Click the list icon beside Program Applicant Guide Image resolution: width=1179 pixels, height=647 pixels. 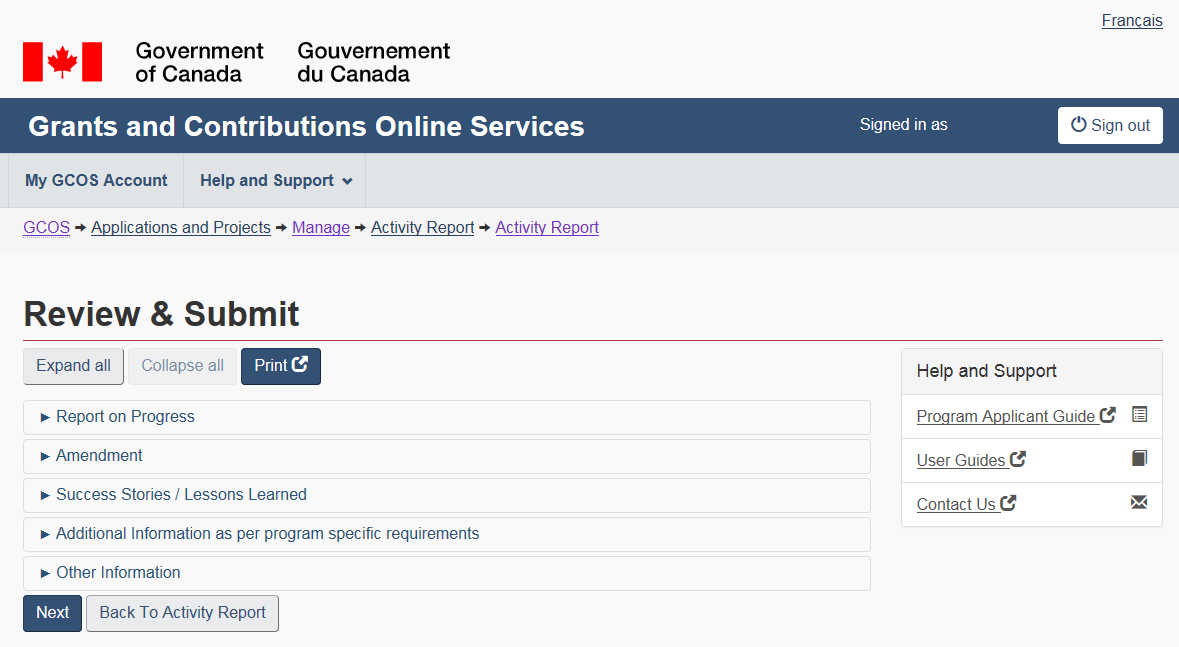click(1139, 415)
